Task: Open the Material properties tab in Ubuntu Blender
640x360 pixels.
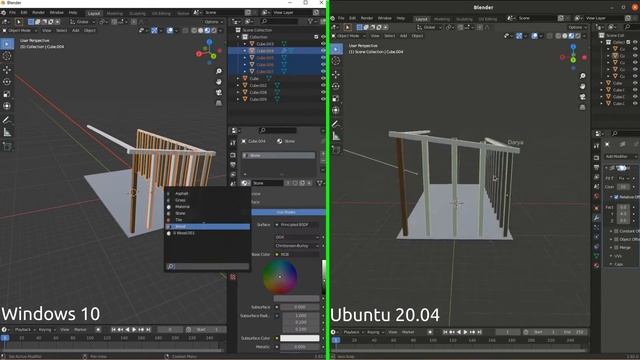Action: click(596, 265)
